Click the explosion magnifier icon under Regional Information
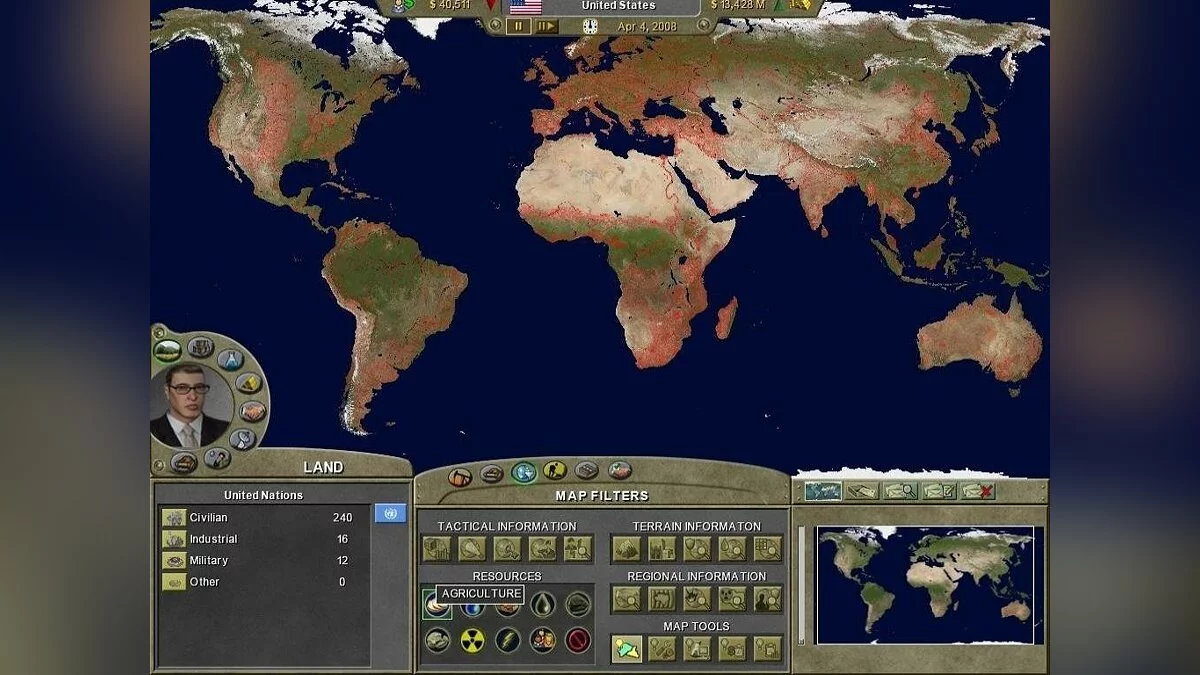This screenshot has height=675, width=1200. click(697, 598)
